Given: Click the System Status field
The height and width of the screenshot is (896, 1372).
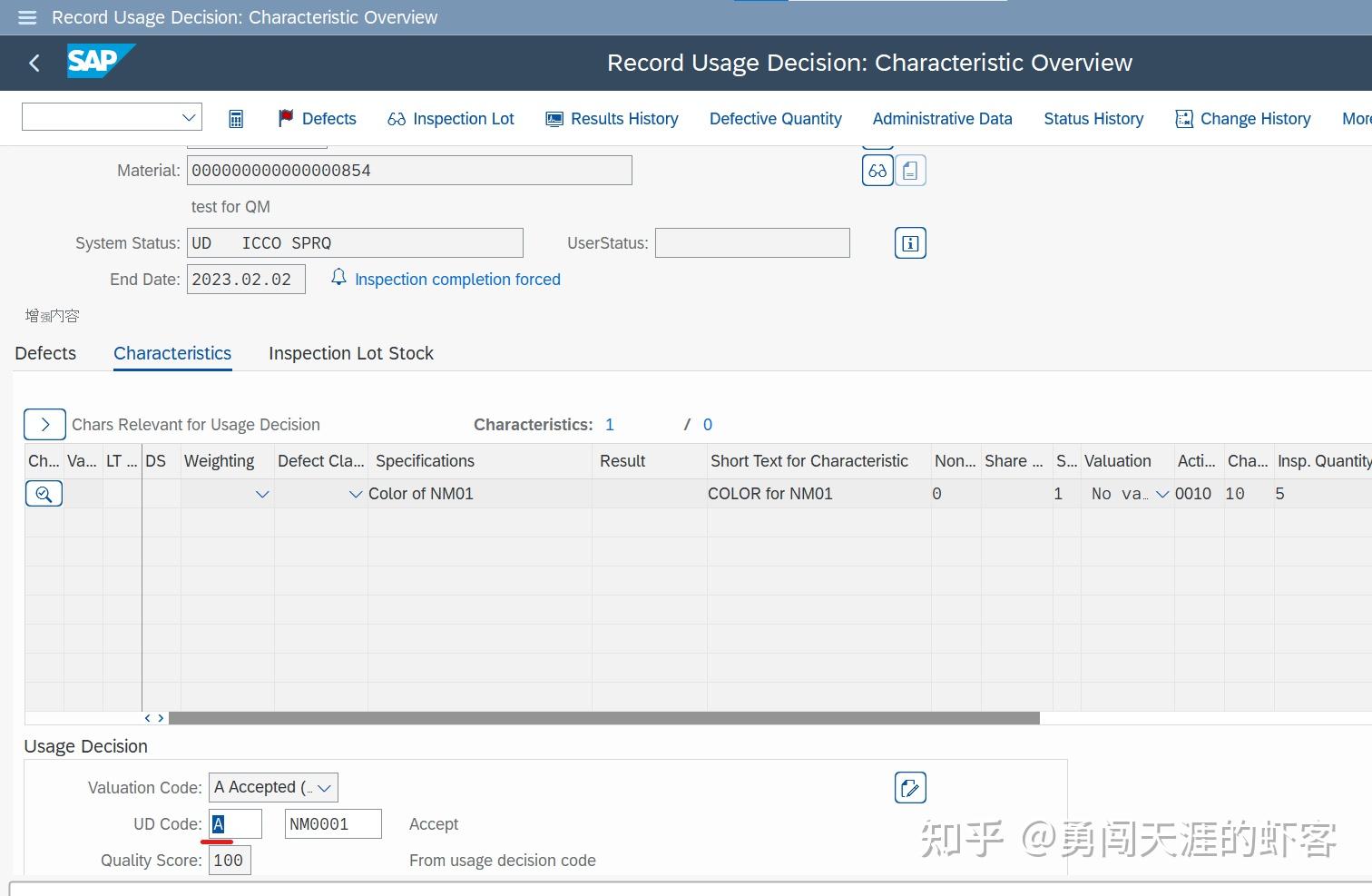Looking at the screenshot, I should point(355,243).
